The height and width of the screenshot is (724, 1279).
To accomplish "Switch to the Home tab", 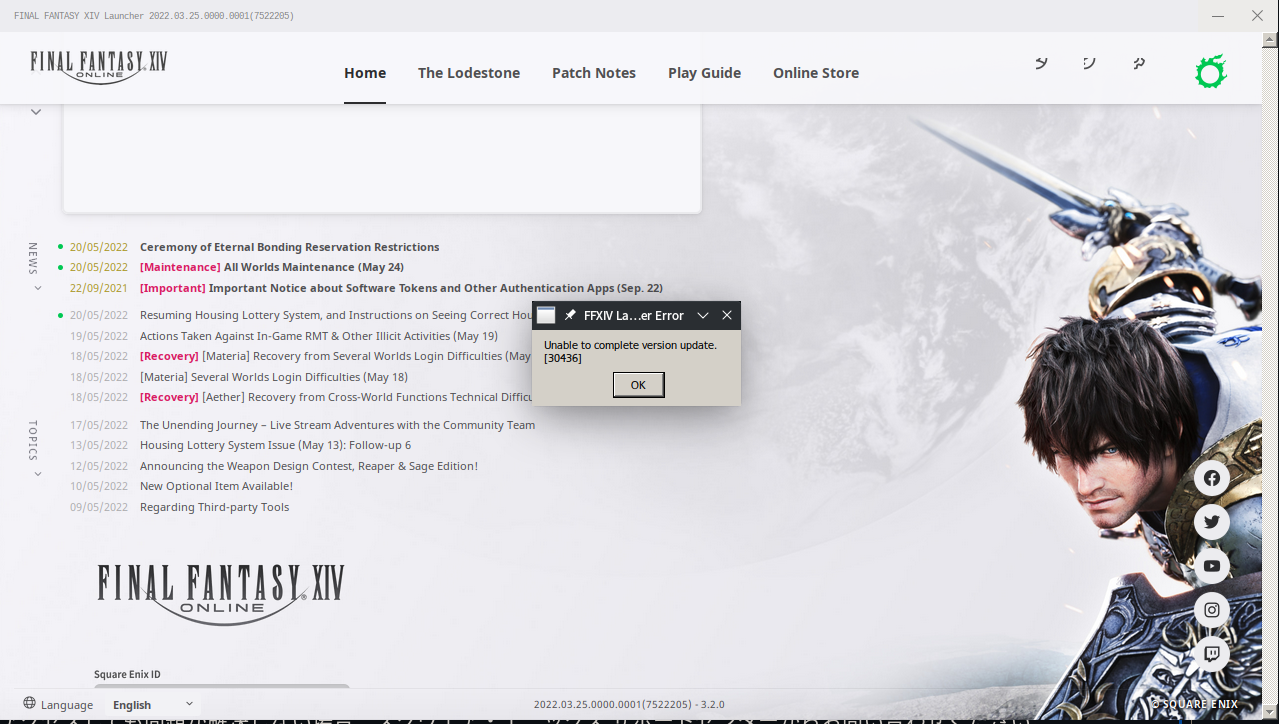I will coord(365,73).
